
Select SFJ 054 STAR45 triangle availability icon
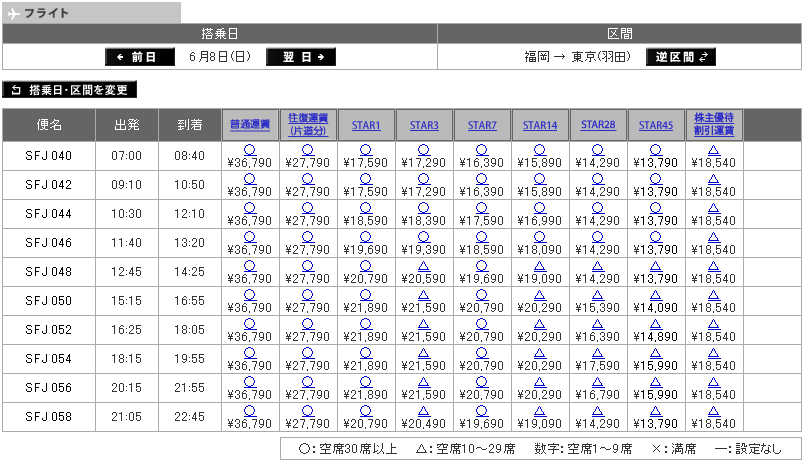tap(656, 352)
